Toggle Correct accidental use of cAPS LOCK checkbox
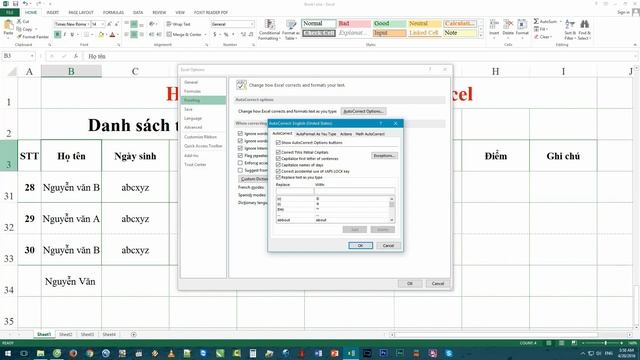640x360 pixels. pos(278,171)
